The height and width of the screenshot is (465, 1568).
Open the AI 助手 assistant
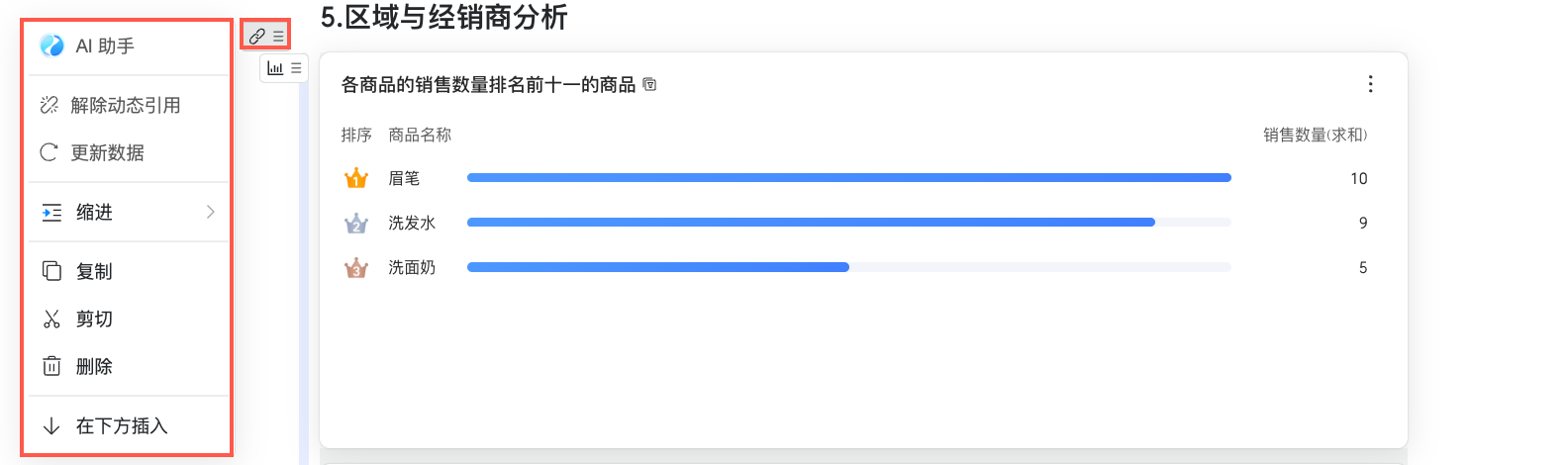click(x=104, y=46)
